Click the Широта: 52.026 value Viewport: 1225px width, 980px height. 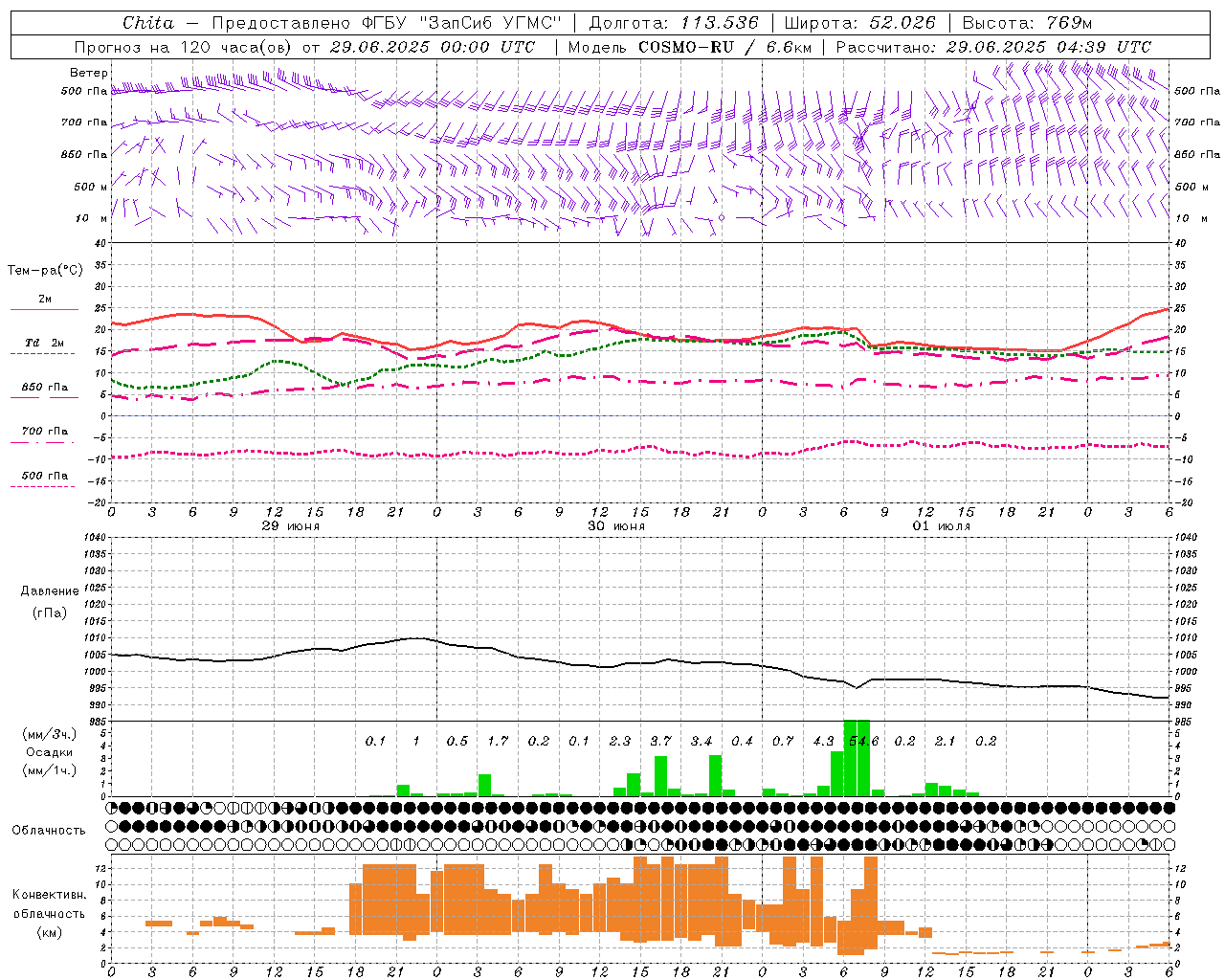pos(859,23)
